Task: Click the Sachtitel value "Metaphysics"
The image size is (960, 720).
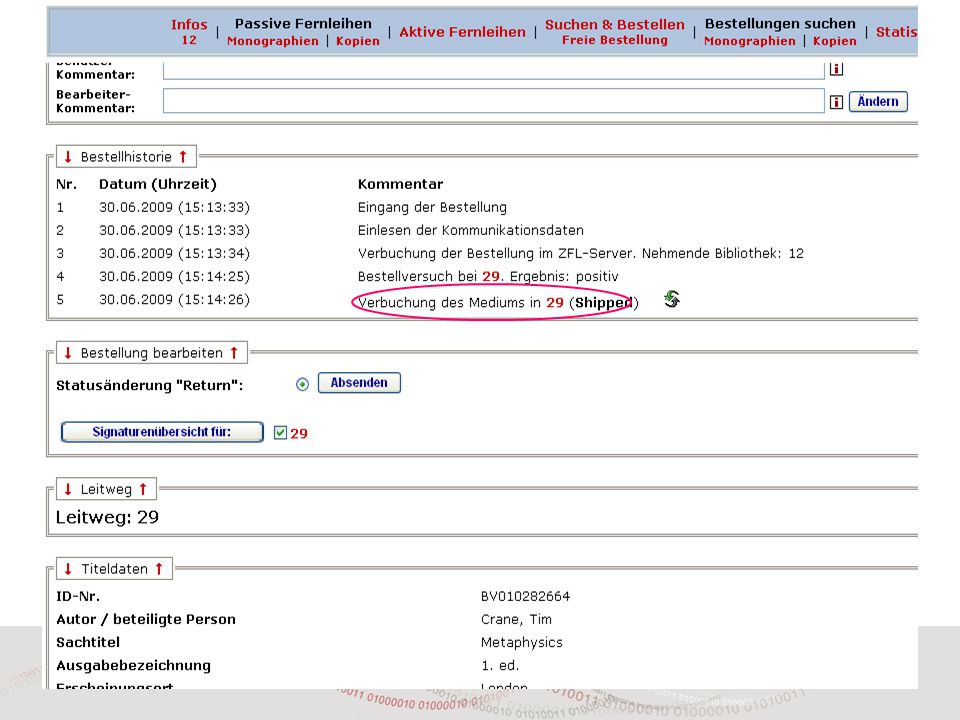Action: (522, 642)
